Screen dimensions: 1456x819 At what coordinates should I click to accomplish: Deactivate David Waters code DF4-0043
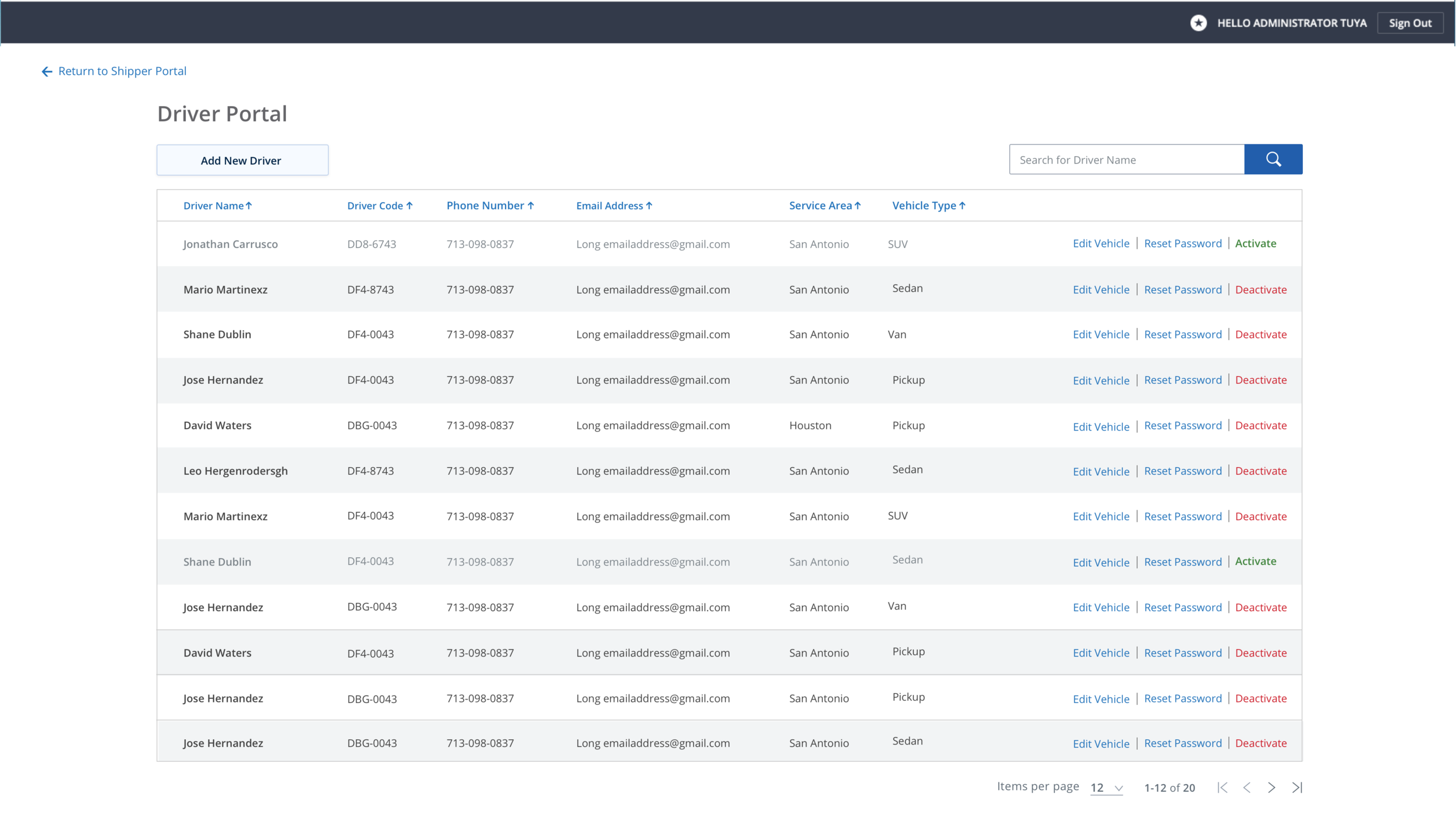pos(1261,652)
